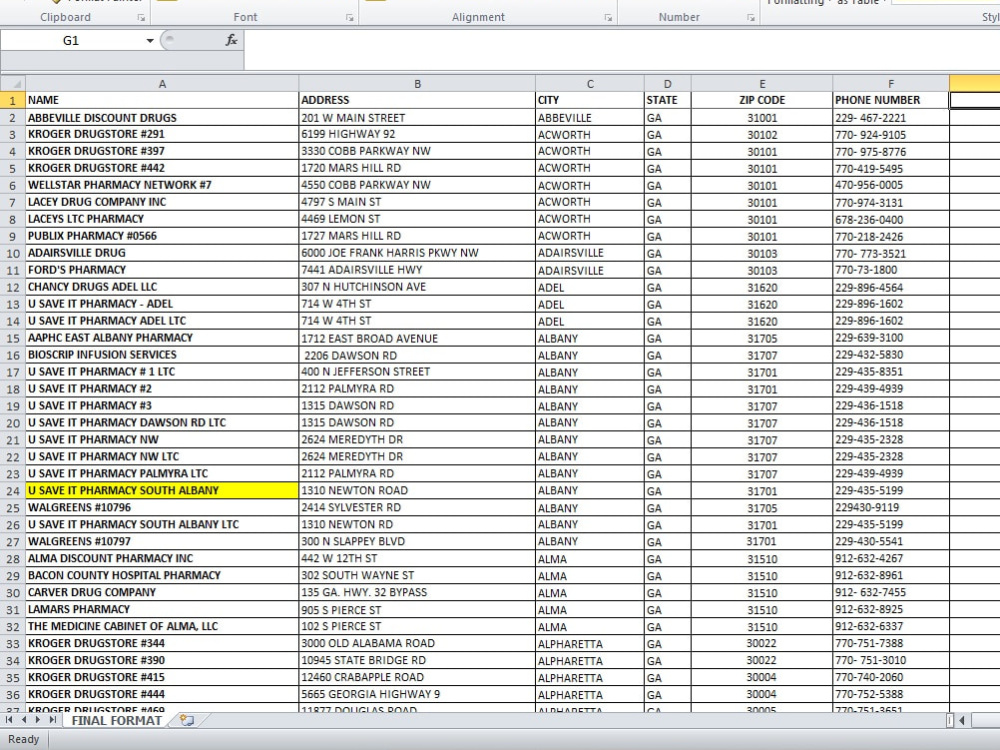Click the Select All corner triangle
The image size is (1000, 750).
13,84
